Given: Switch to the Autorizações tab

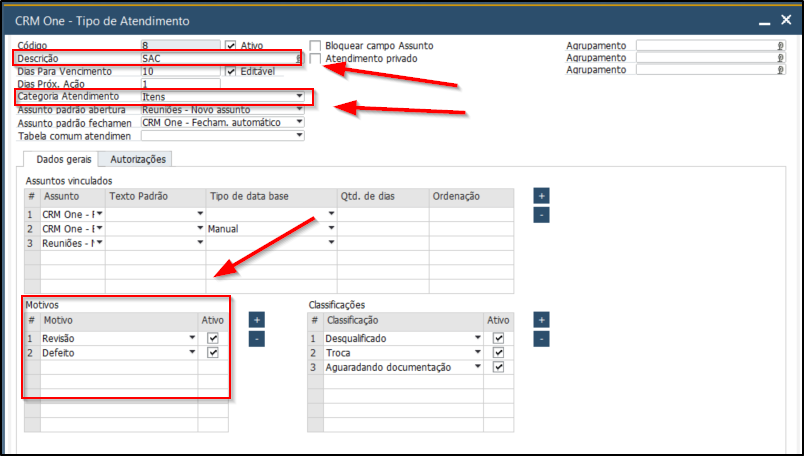Looking at the screenshot, I should 139,159.
